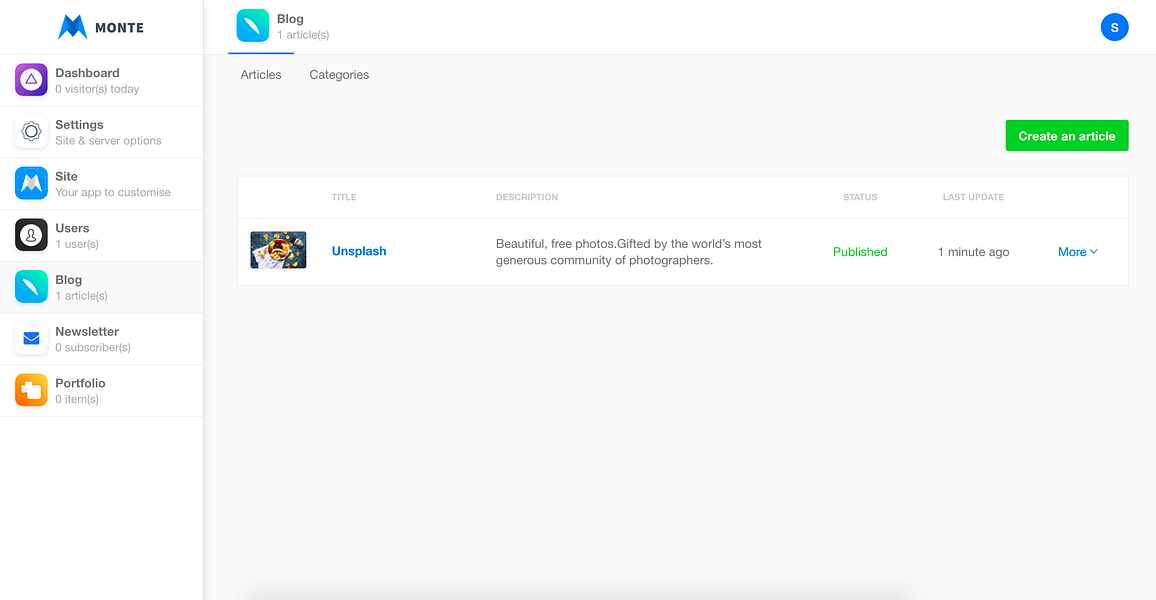Go to Portfolio menu label

click(80, 383)
